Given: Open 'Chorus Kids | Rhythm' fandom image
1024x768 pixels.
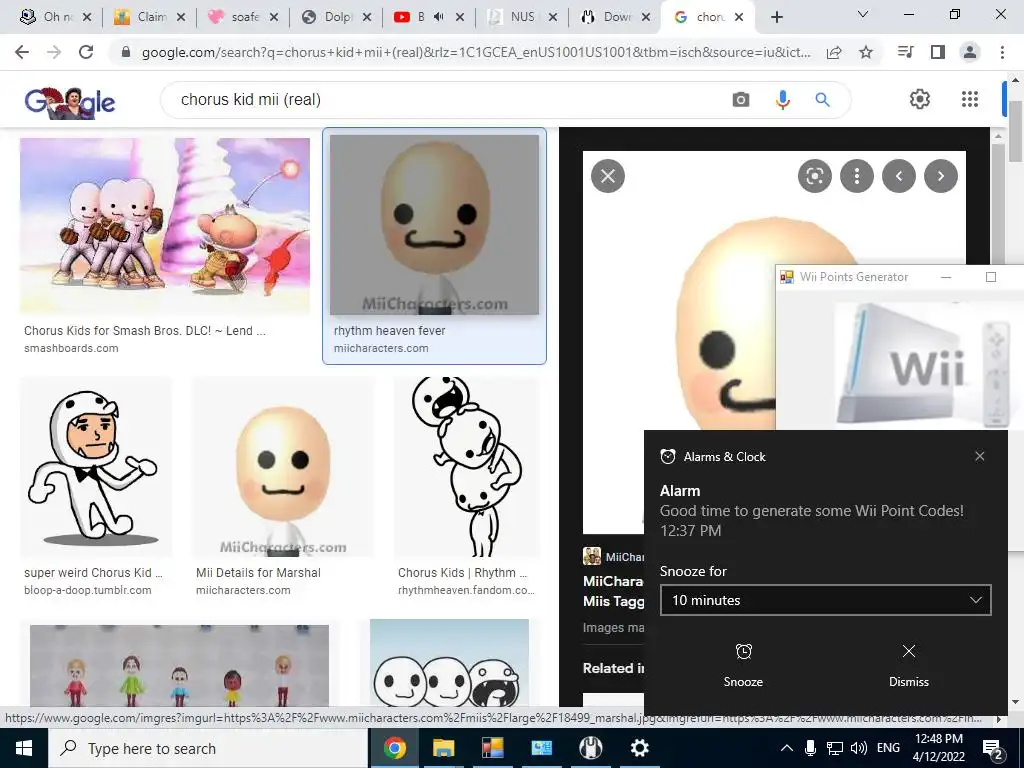Looking at the screenshot, I should [466, 467].
